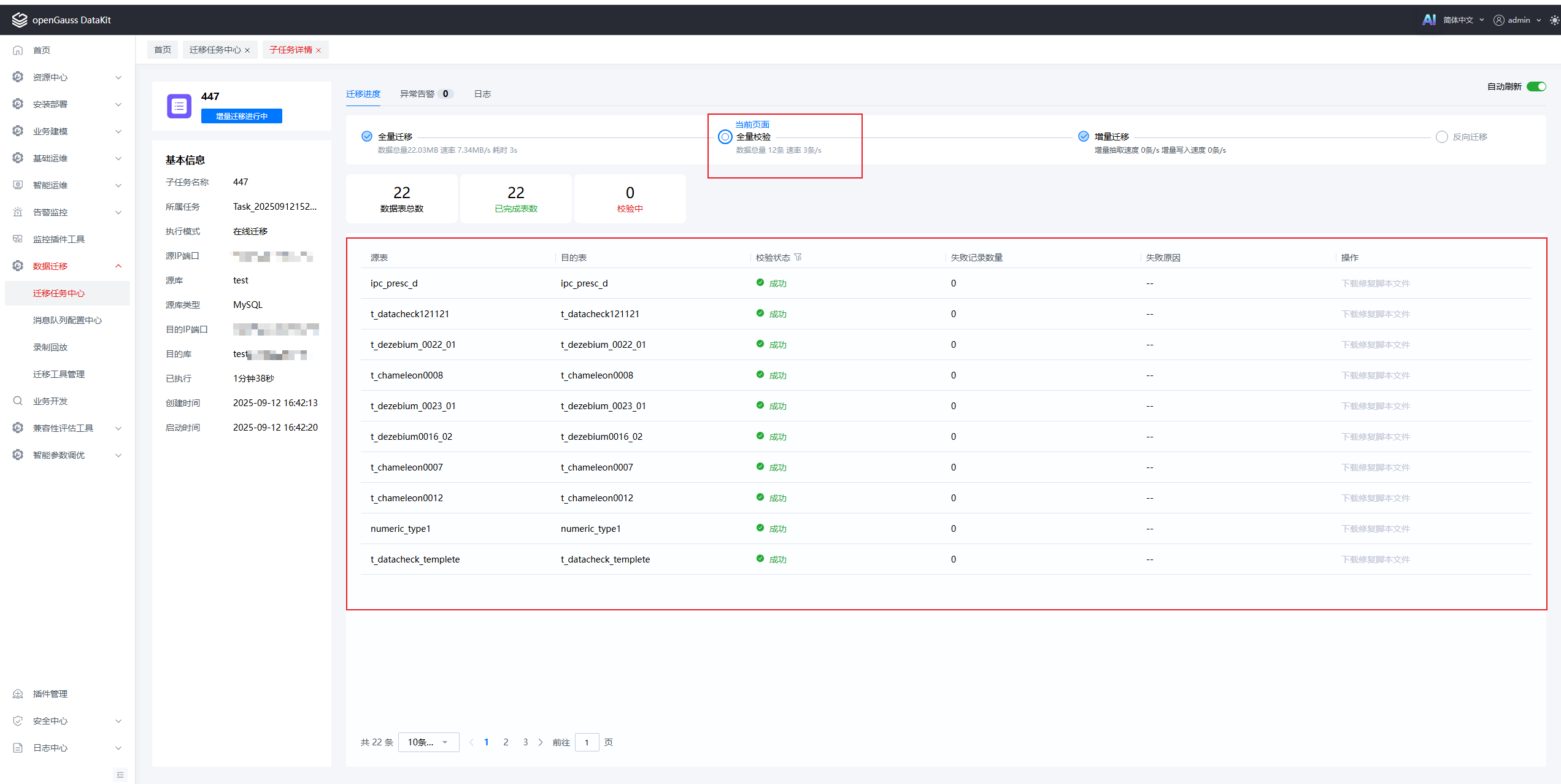1561x784 pixels.
Task: Switch to the 异常告警 tab
Action: pyautogui.click(x=417, y=94)
